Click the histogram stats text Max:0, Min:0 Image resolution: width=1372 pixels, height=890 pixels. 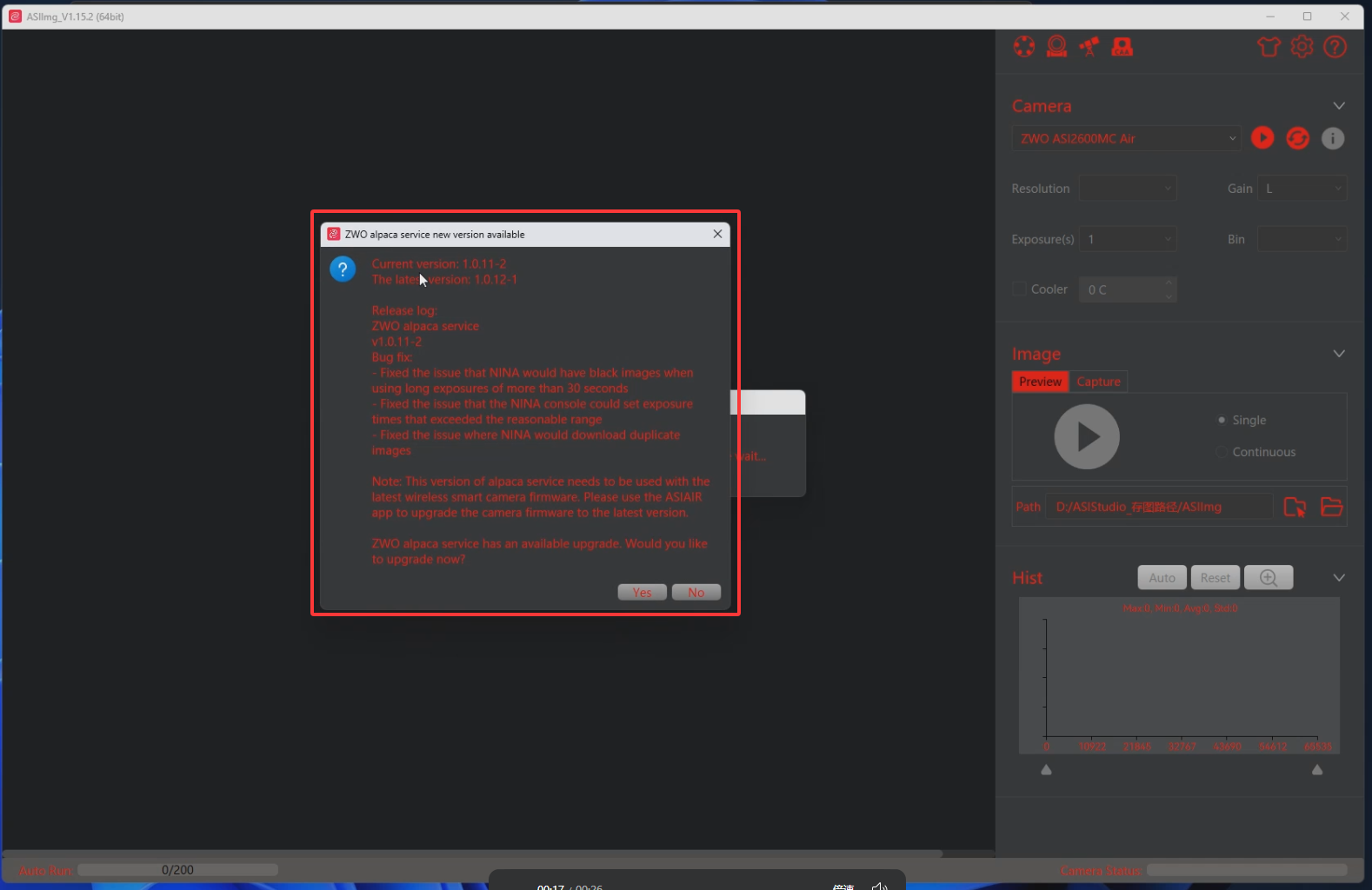1180,608
